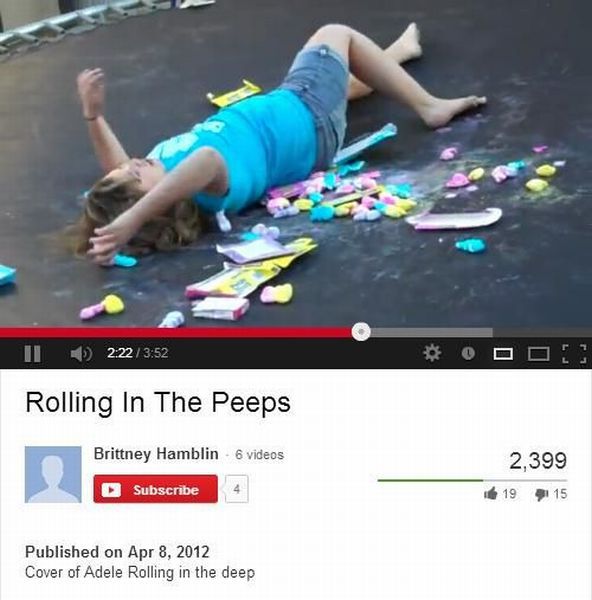Click the 2:22 / 3:52 time display

[x=138, y=353]
